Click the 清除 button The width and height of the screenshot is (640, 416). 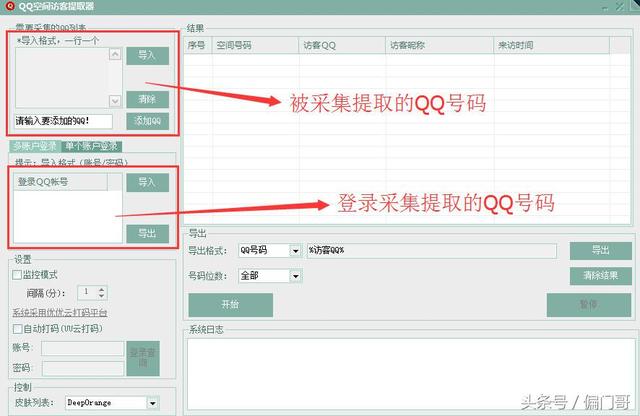tap(147, 99)
